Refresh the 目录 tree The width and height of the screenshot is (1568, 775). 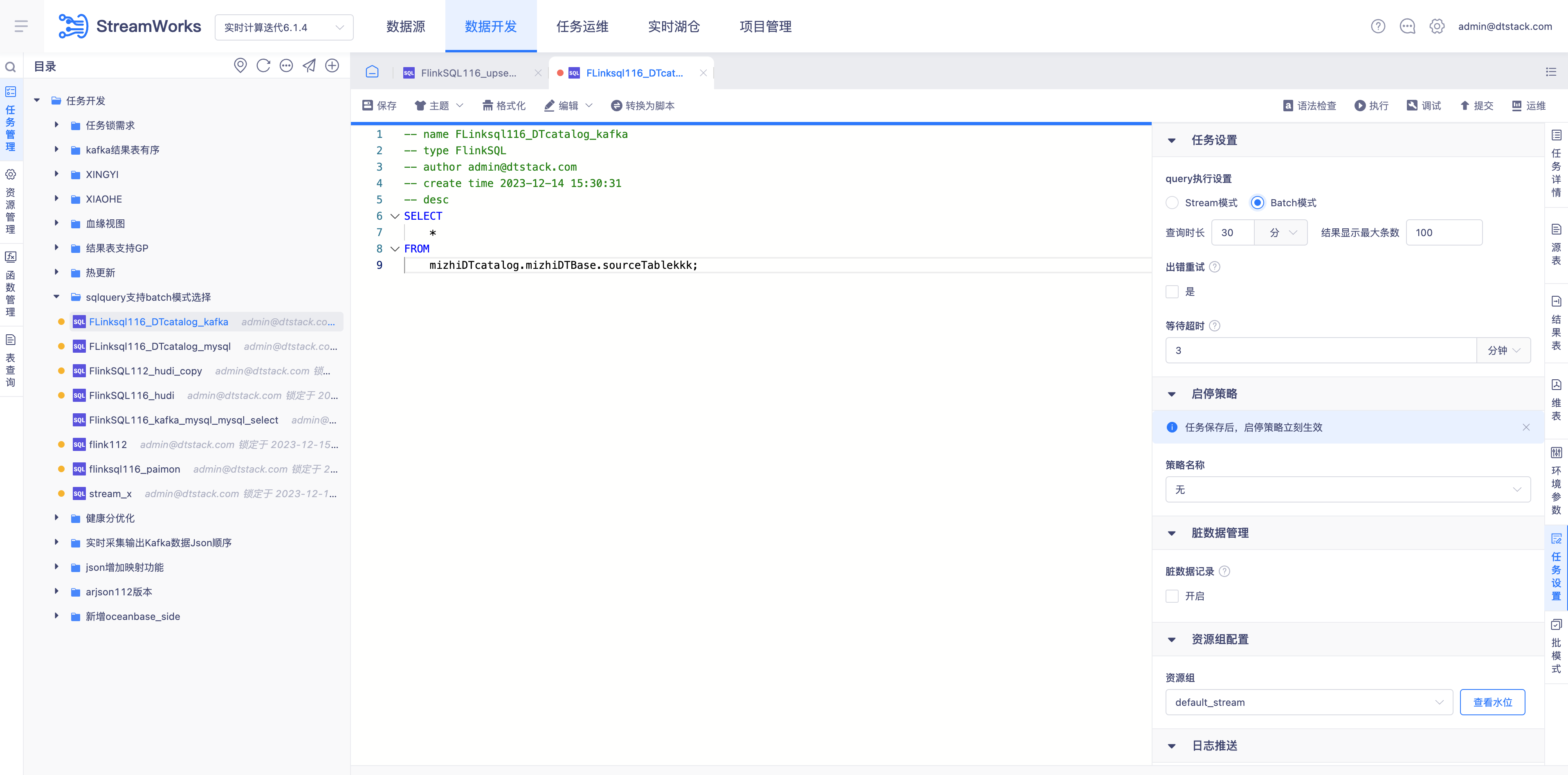263,66
